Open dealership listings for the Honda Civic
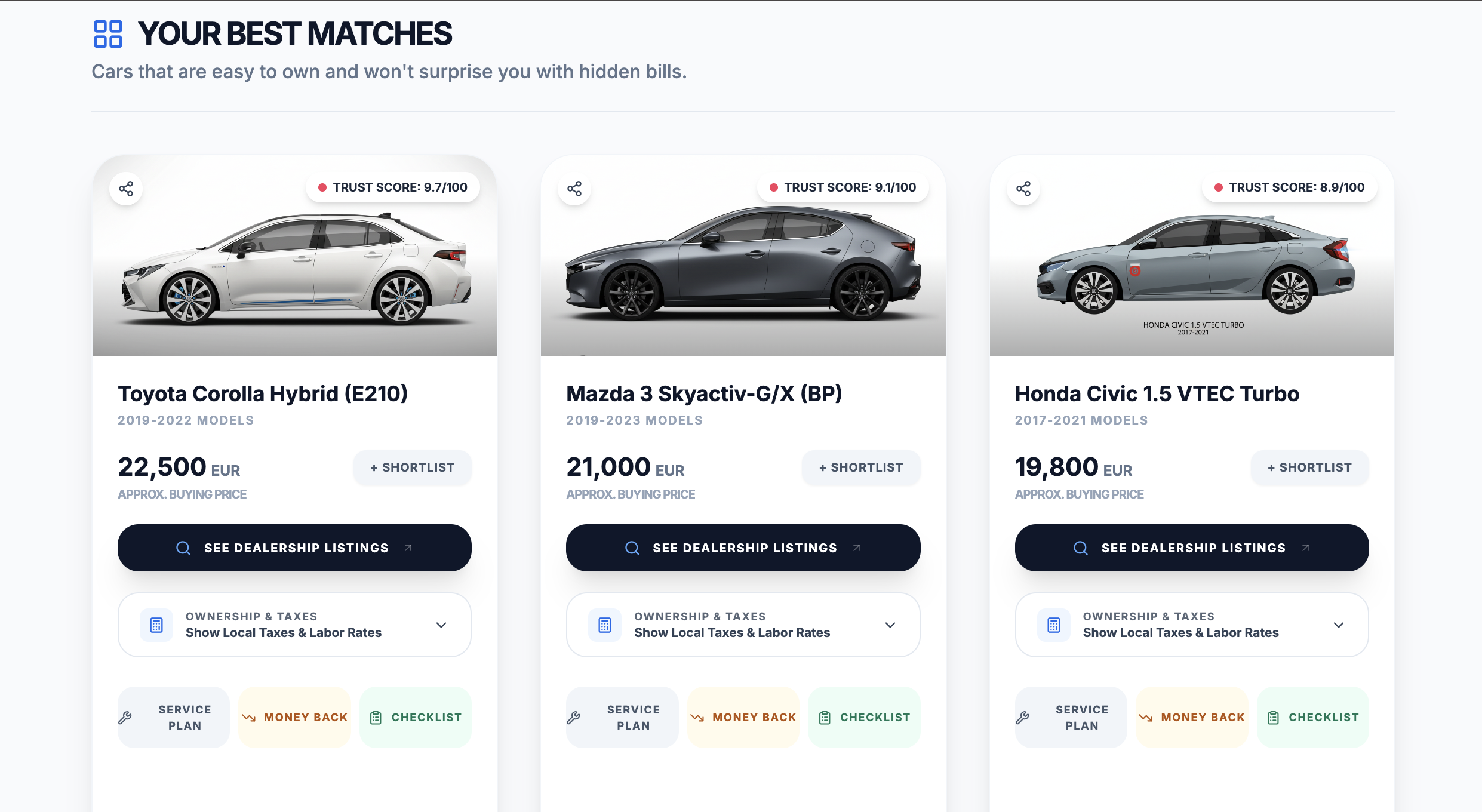This screenshot has width=1482, height=812. click(x=1191, y=548)
